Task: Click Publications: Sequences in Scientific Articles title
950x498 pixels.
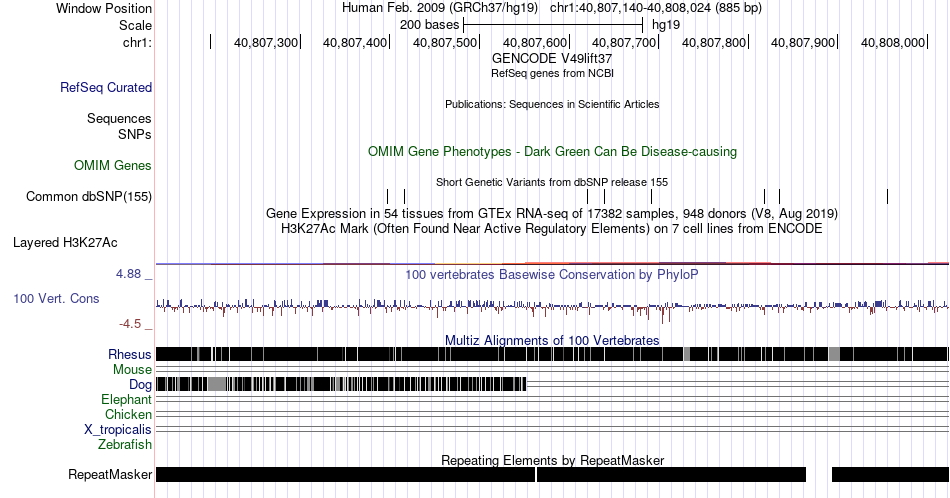Action: [x=552, y=104]
